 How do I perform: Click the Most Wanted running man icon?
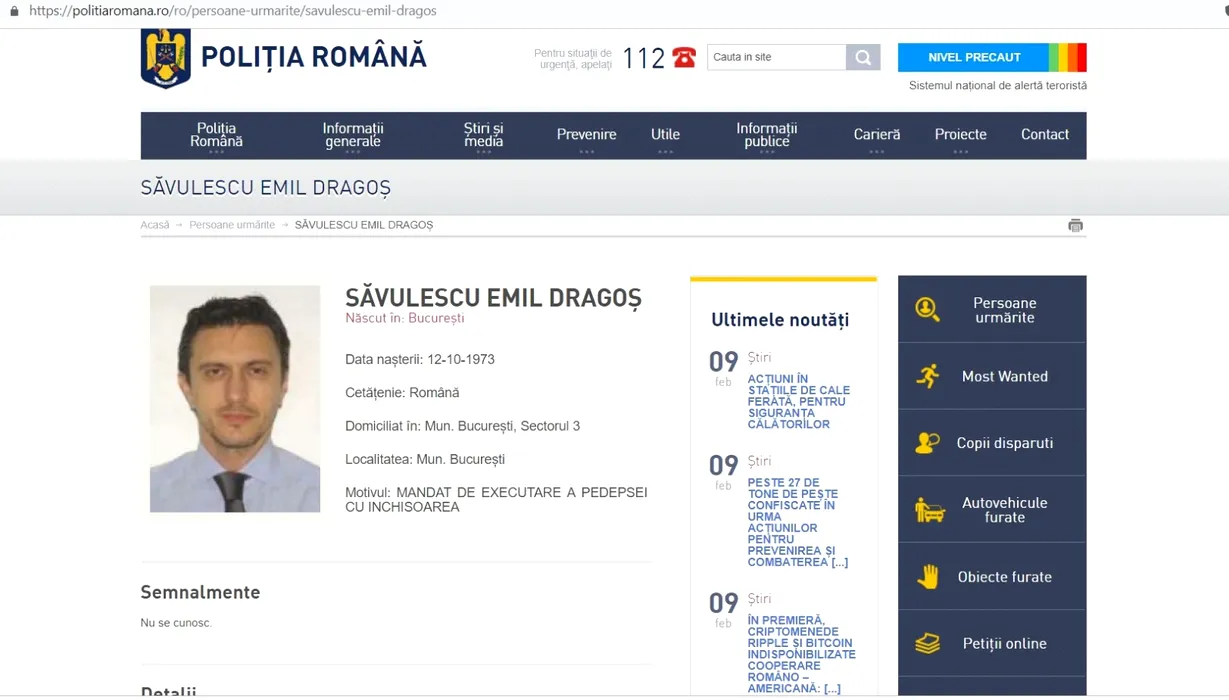pyautogui.click(x=927, y=376)
